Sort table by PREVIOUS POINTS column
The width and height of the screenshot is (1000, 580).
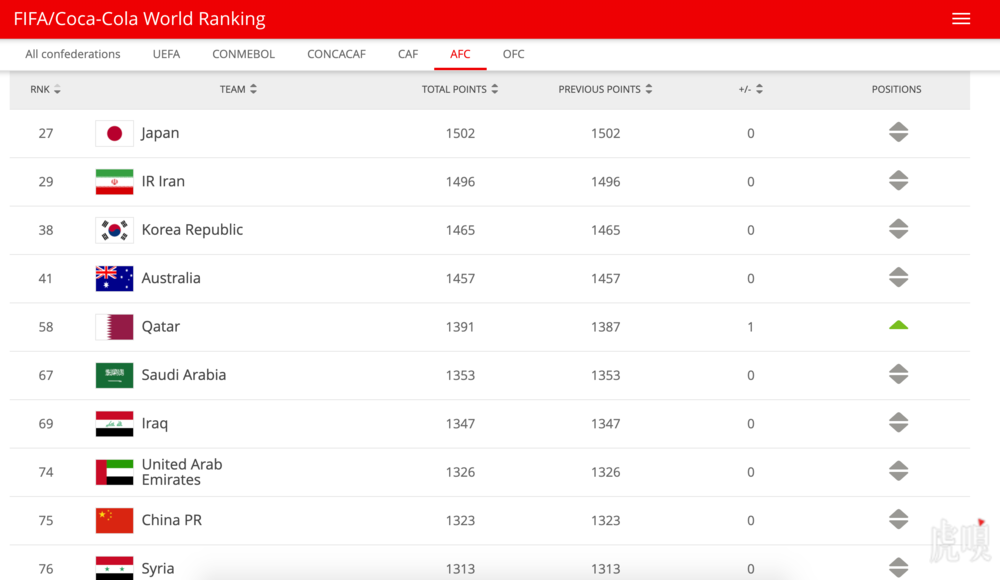[x=605, y=89]
